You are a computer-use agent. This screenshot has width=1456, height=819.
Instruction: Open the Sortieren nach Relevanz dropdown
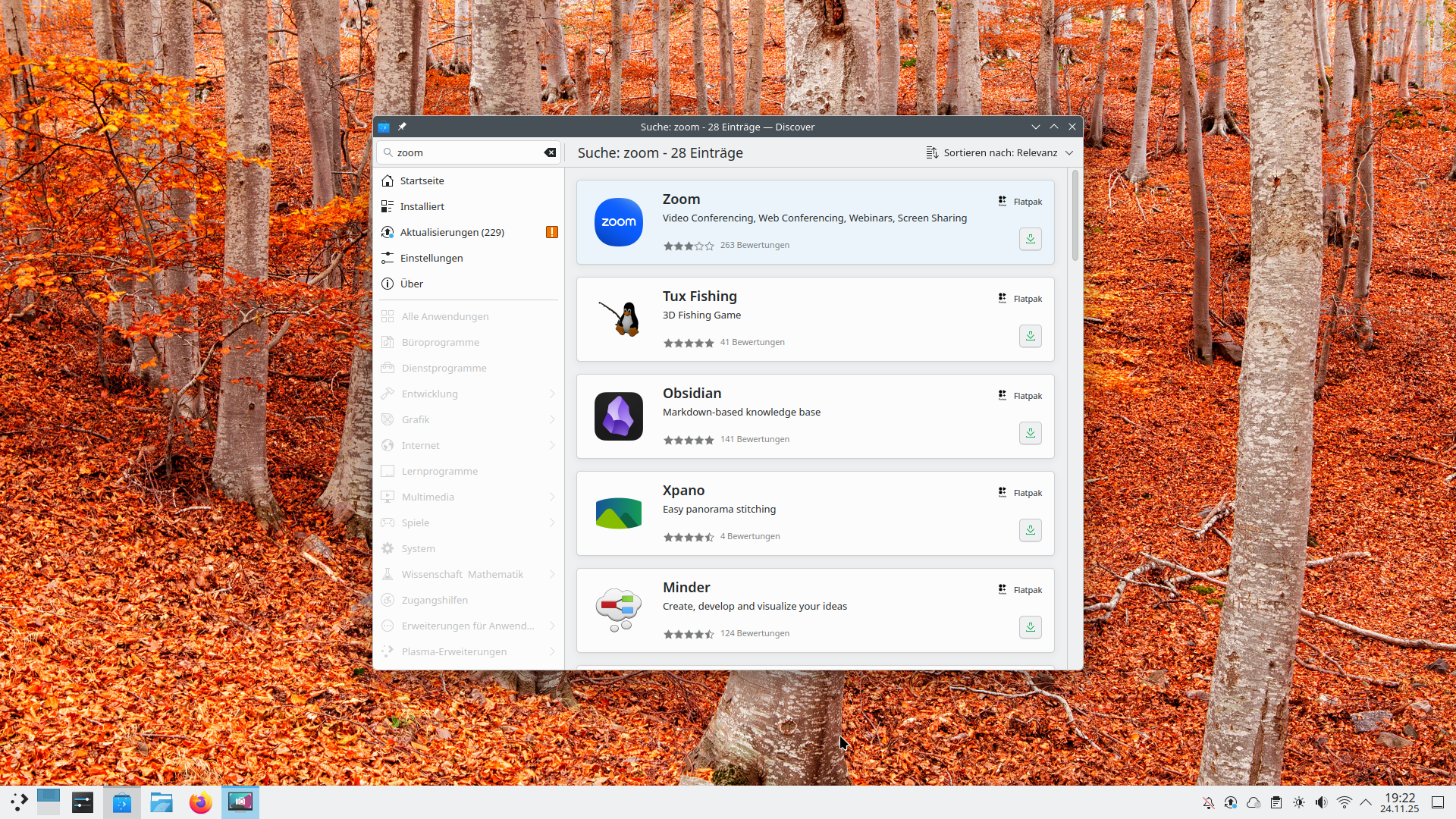point(999,152)
